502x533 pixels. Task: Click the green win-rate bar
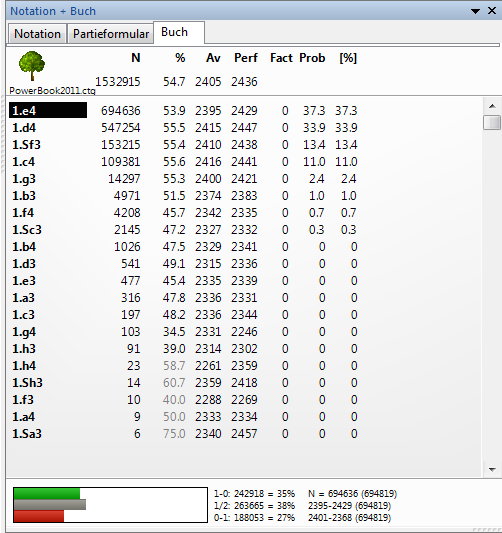(47, 494)
